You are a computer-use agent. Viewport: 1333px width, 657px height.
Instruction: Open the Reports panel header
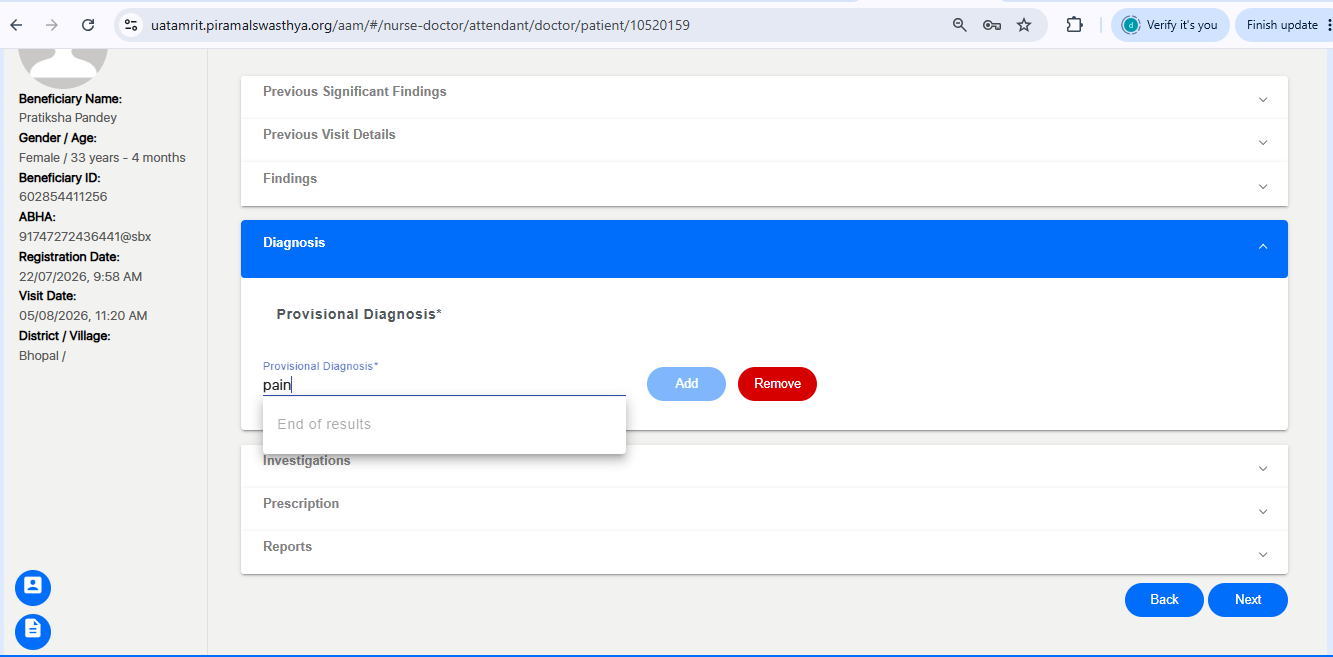(764, 552)
